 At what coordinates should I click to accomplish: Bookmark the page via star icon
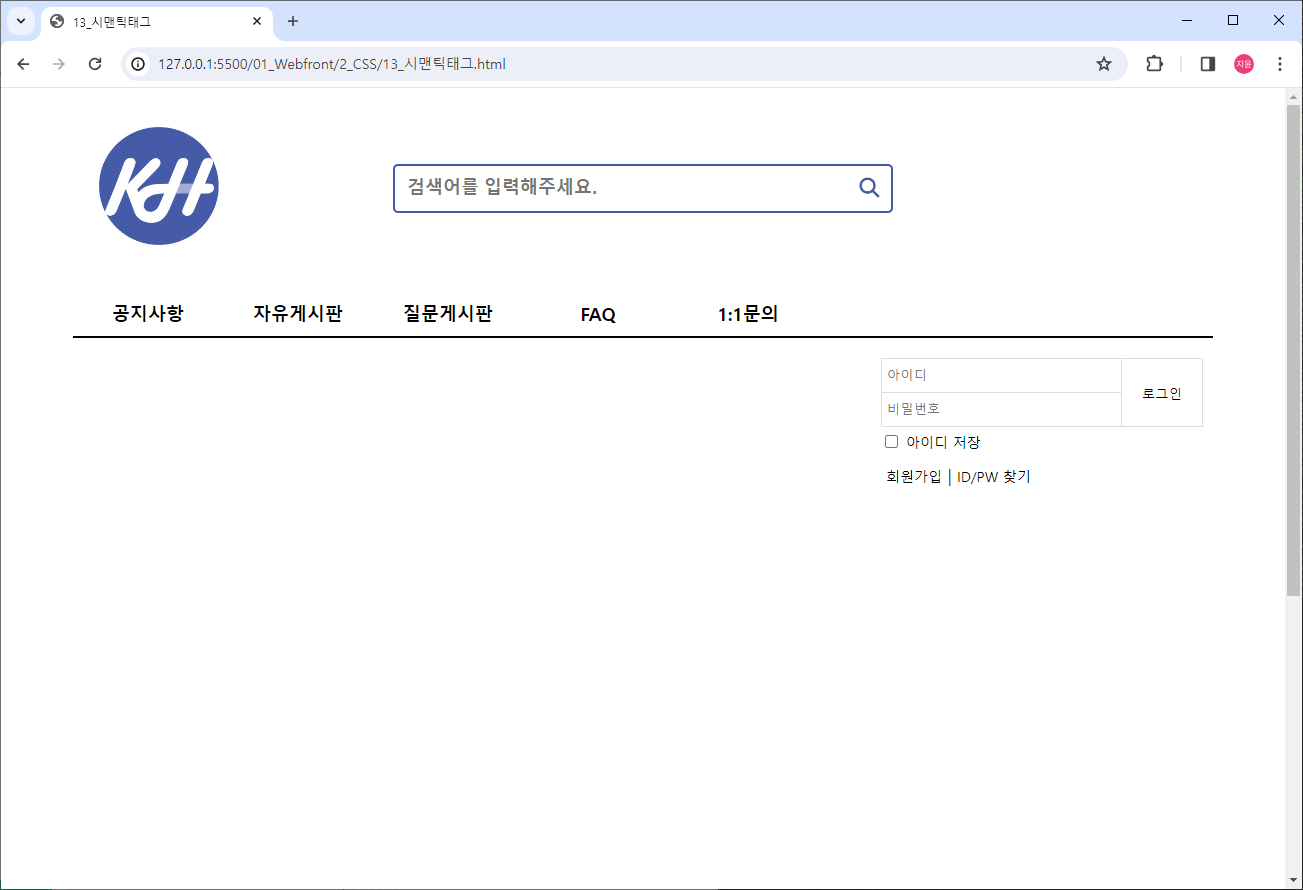[x=1103, y=63]
